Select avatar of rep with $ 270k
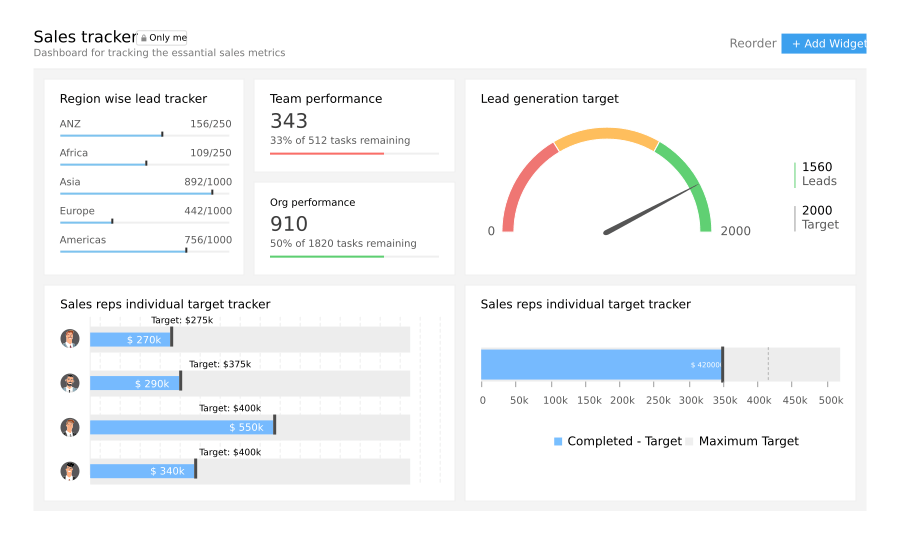 [x=70, y=339]
